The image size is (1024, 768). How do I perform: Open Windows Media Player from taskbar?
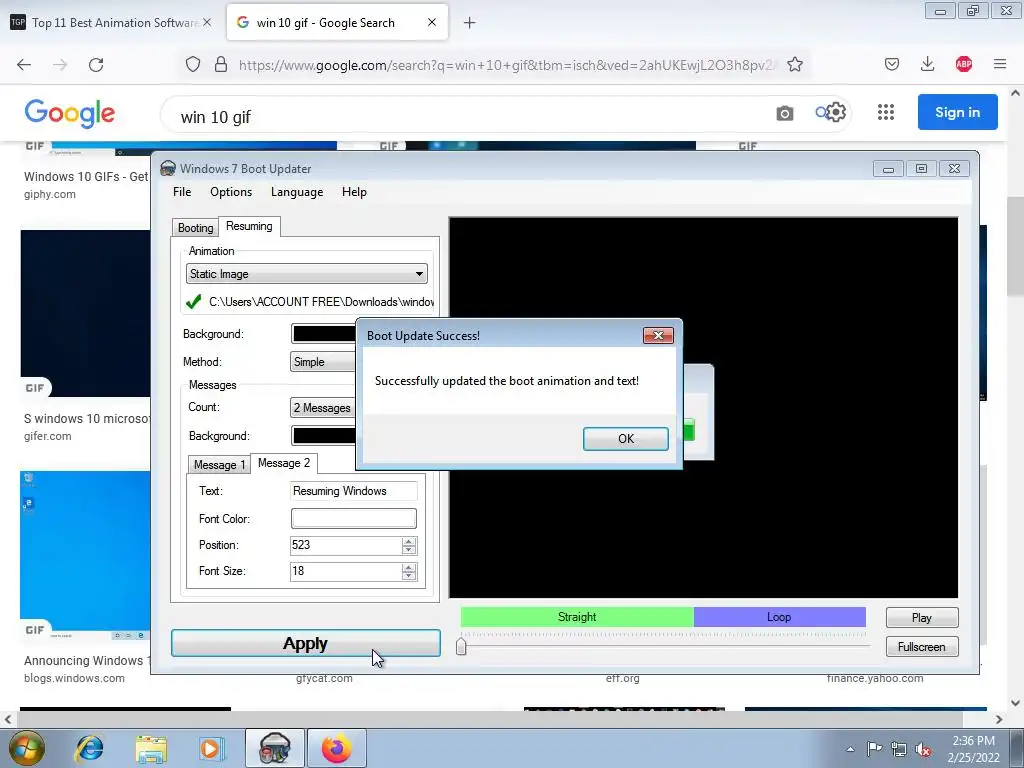click(212, 748)
